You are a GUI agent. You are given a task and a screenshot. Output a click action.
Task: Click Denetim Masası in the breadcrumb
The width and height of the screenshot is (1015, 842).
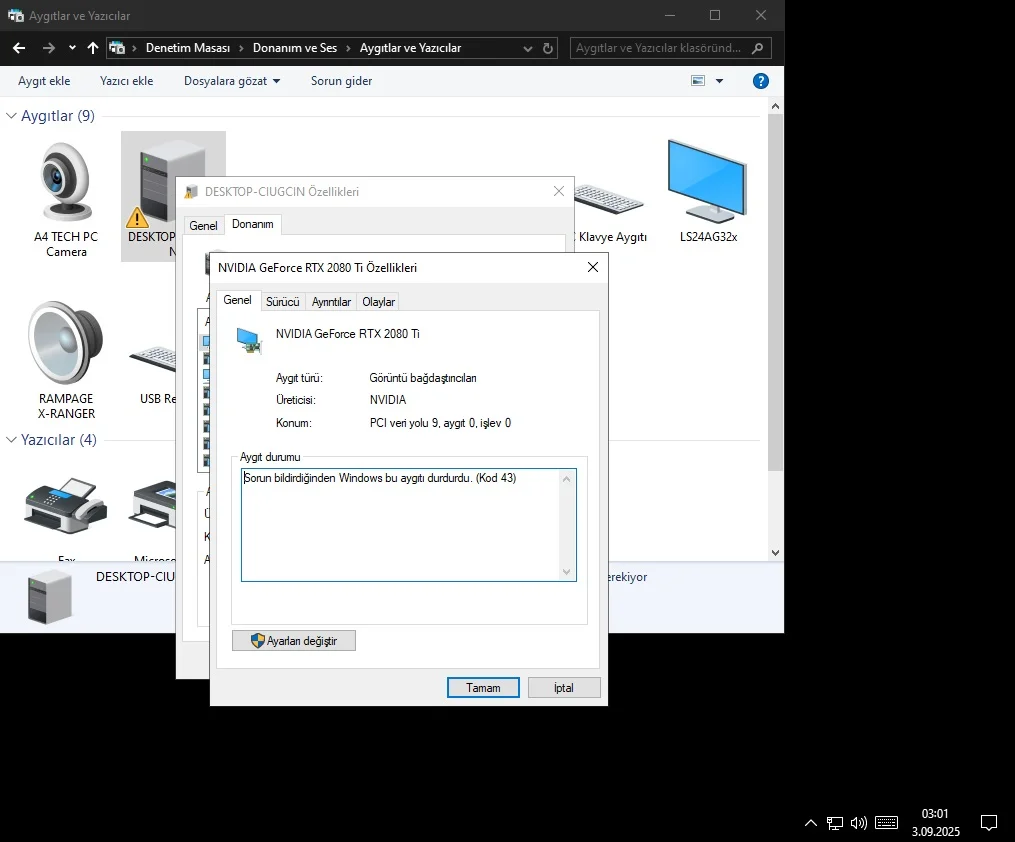pyautogui.click(x=188, y=48)
